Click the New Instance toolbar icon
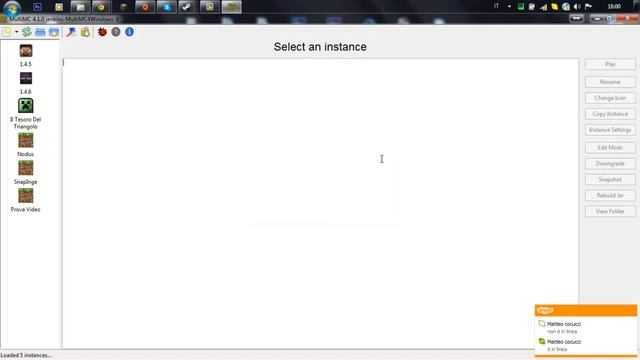 (x=7, y=32)
